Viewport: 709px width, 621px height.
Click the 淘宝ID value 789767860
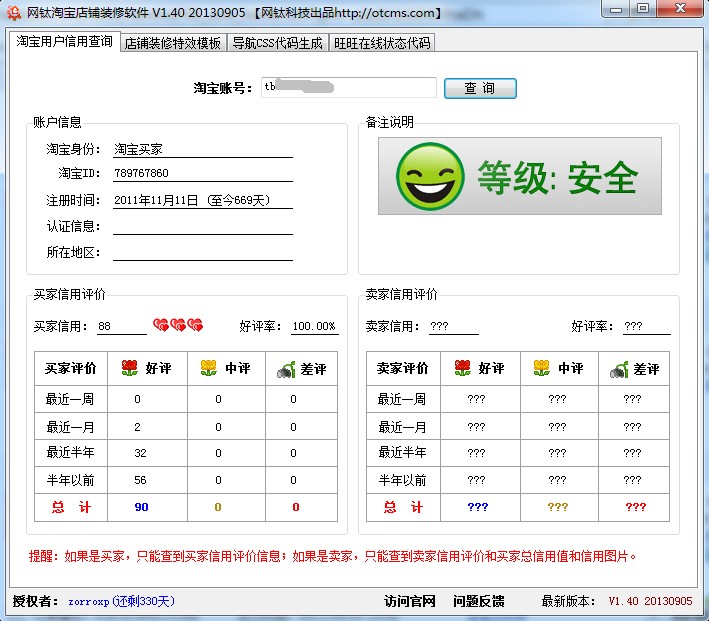tap(142, 173)
